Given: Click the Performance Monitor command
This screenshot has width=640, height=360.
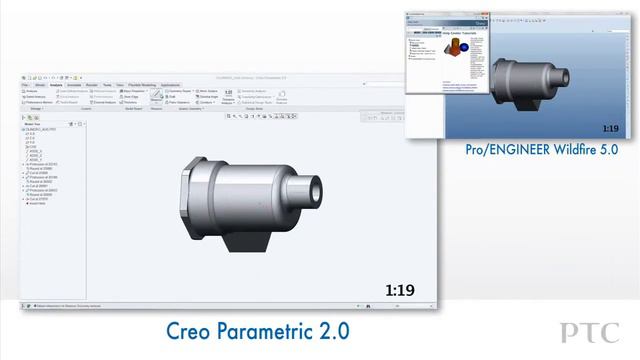Looking at the screenshot, I should point(37,102).
